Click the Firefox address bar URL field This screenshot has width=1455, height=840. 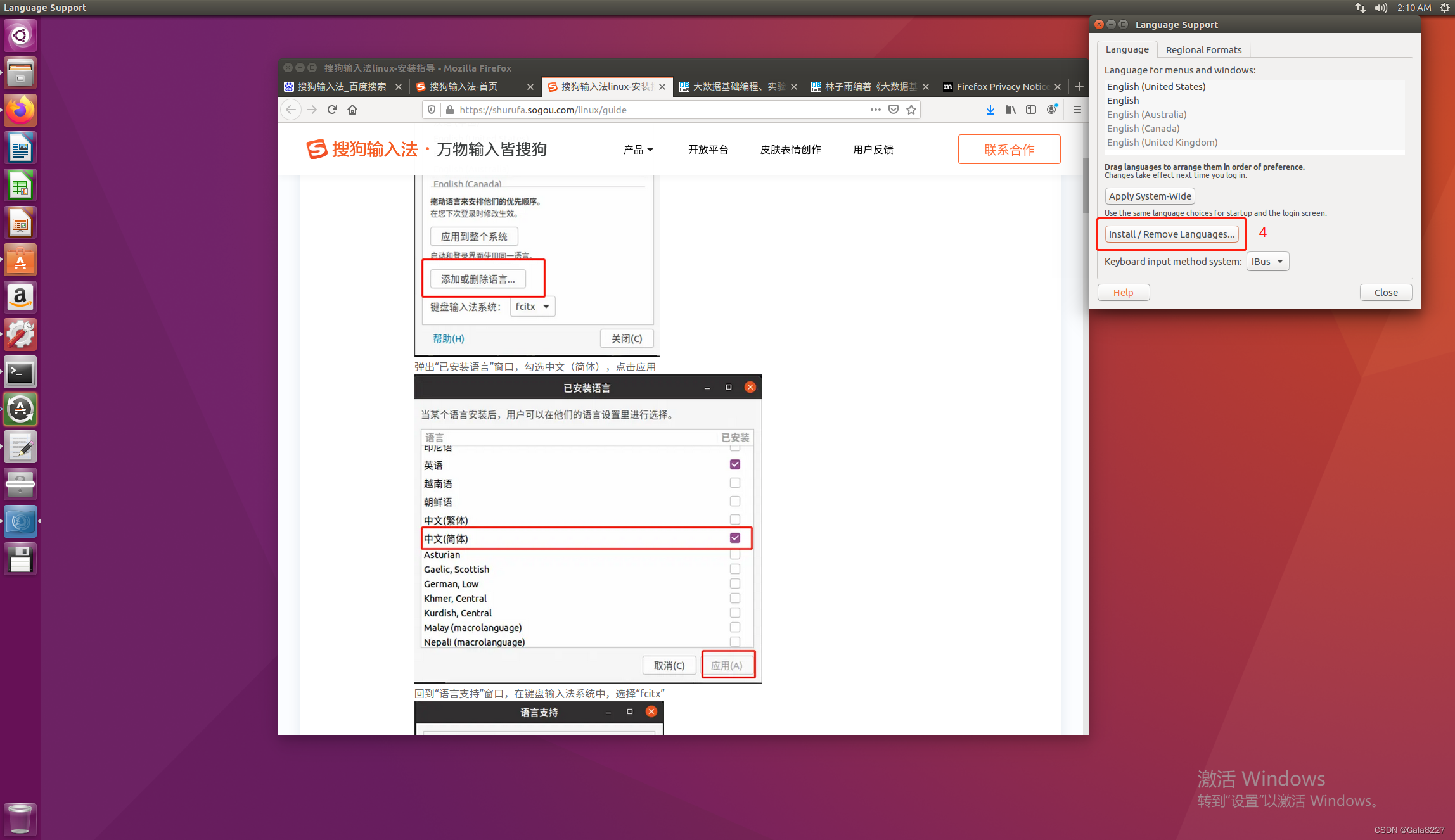(x=659, y=110)
